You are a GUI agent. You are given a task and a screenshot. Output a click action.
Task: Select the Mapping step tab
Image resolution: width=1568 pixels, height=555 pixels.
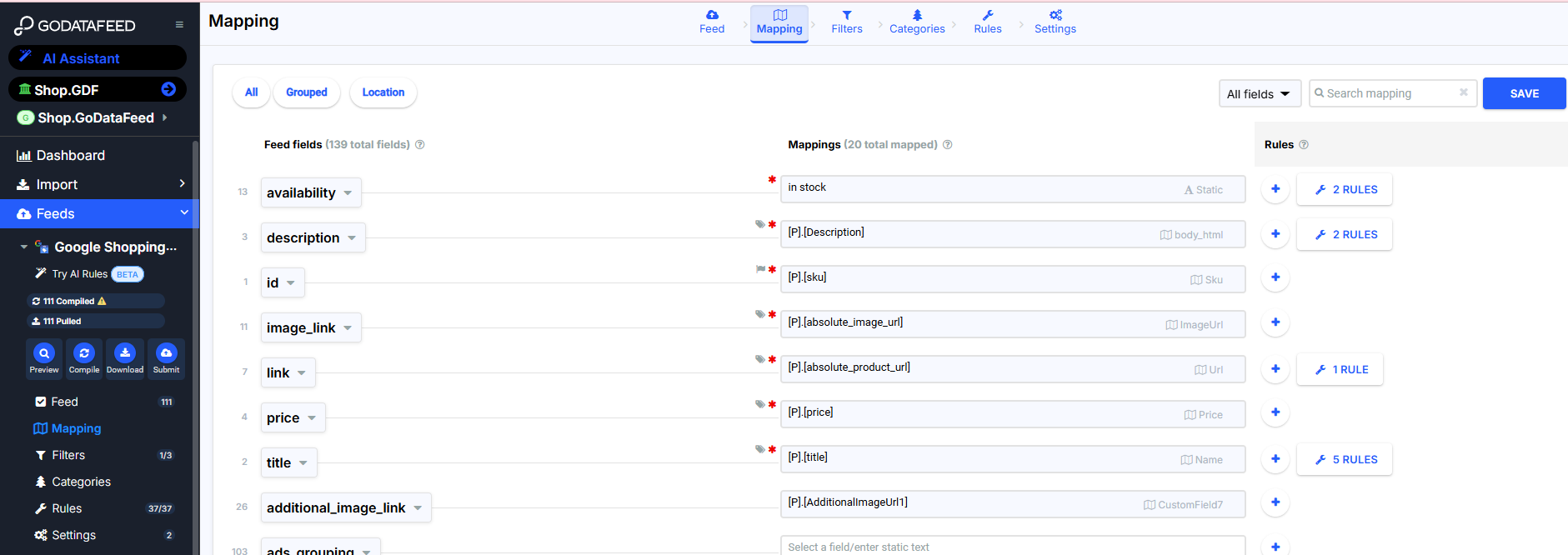(x=779, y=23)
